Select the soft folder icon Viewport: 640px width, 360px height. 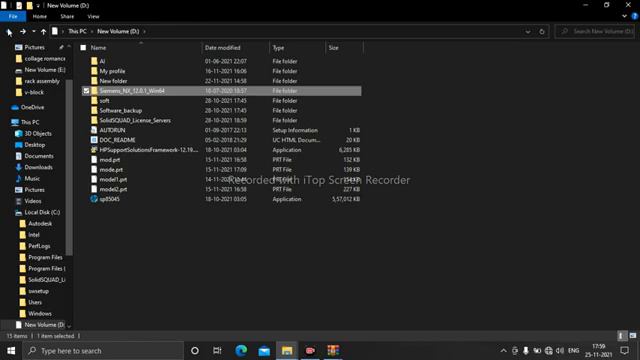tap(94, 100)
